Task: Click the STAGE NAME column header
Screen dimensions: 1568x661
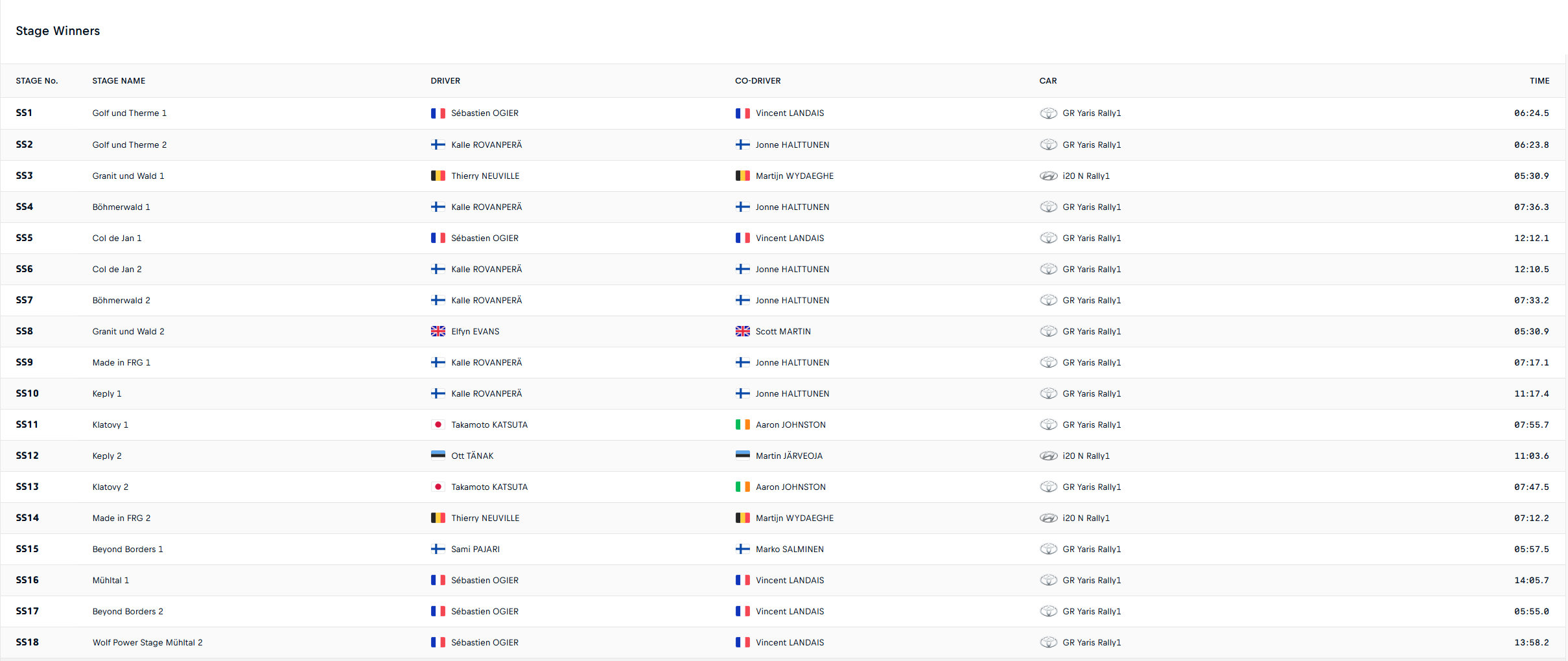Action: pyautogui.click(x=119, y=81)
